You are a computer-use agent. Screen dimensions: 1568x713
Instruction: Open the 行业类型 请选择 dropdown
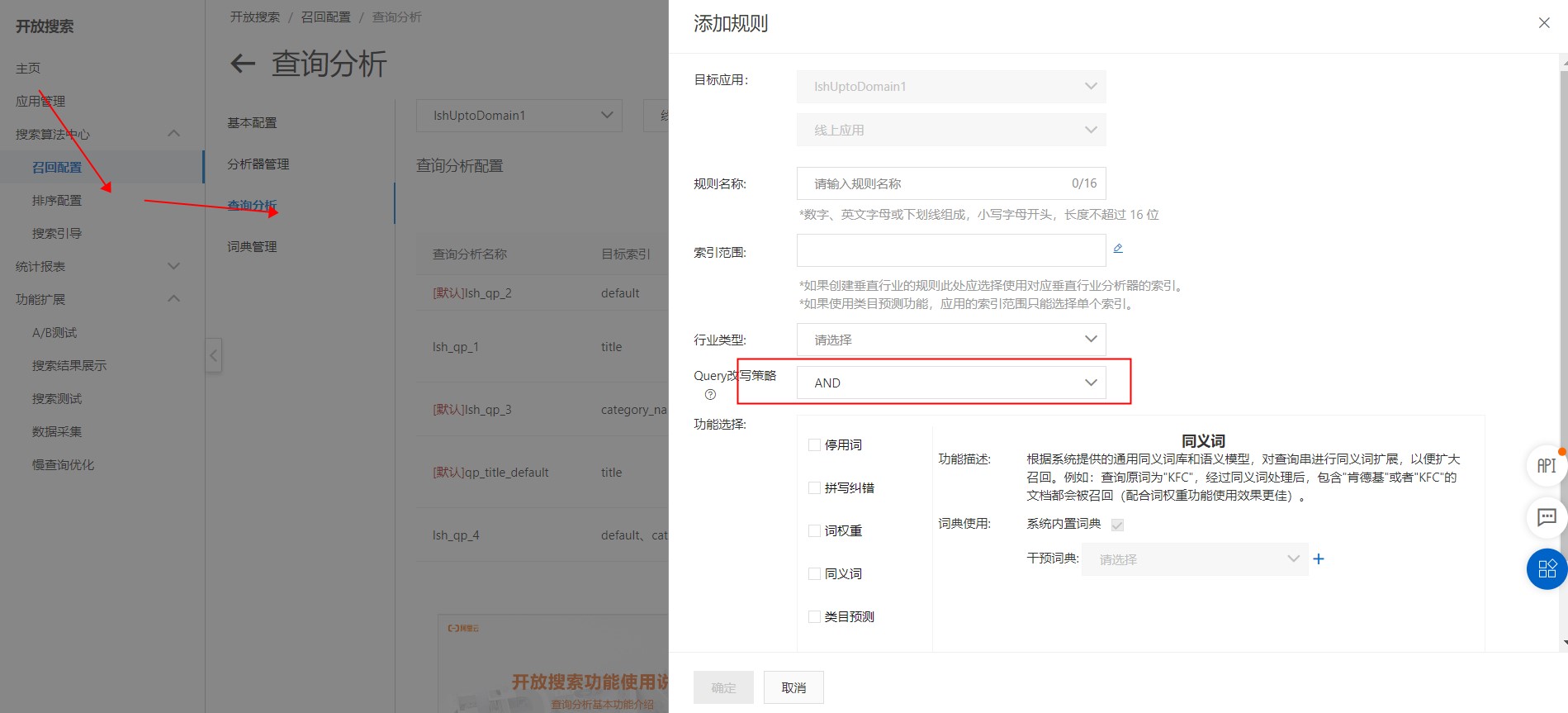[951, 340]
